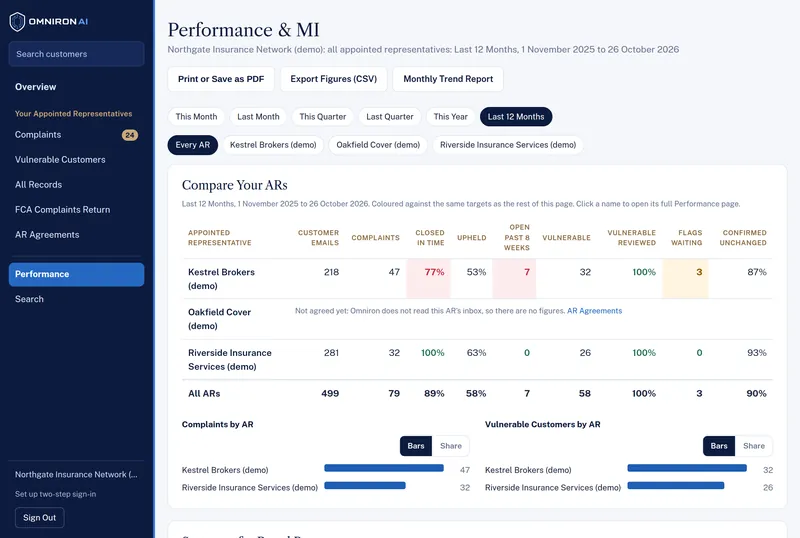Click Kestrel Brokers complaints bar (47)

tap(384, 468)
